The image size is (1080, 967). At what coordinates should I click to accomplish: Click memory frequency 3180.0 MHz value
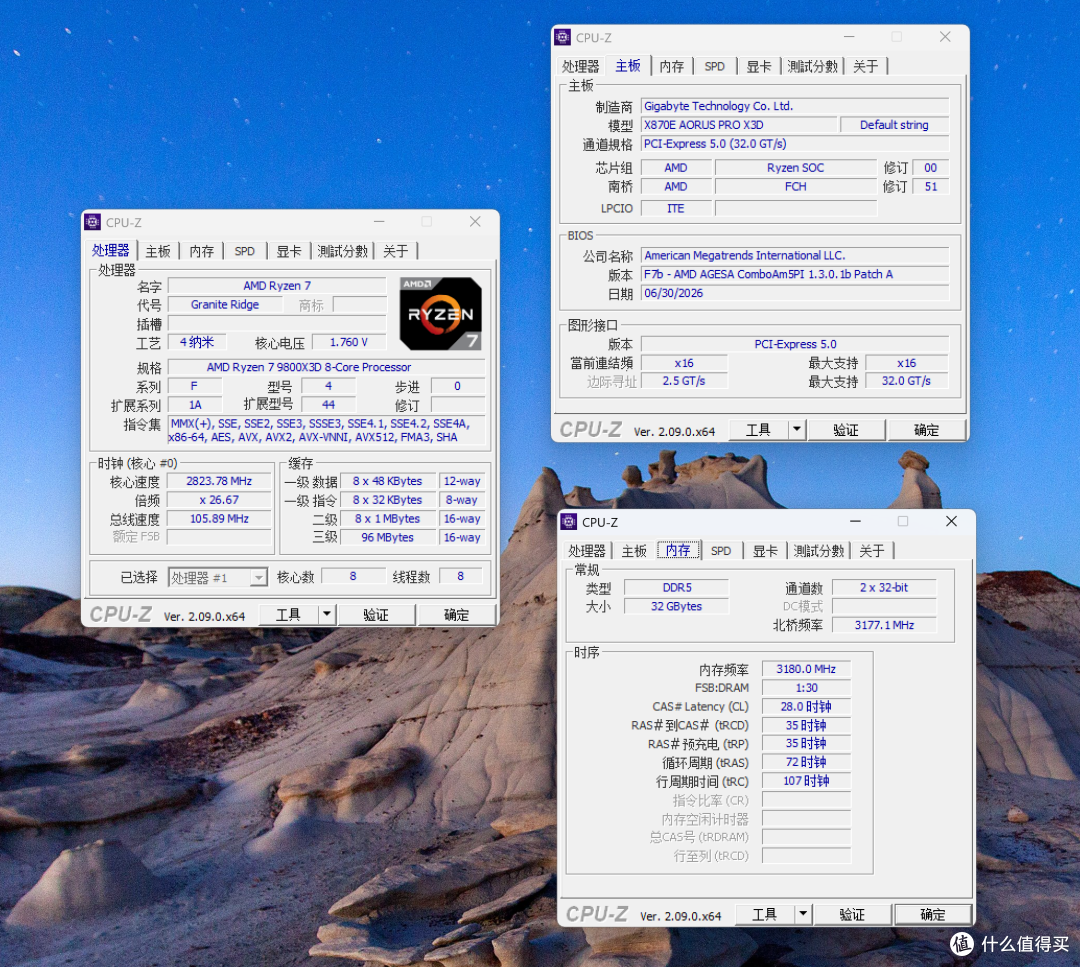click(x=806, y=669)
